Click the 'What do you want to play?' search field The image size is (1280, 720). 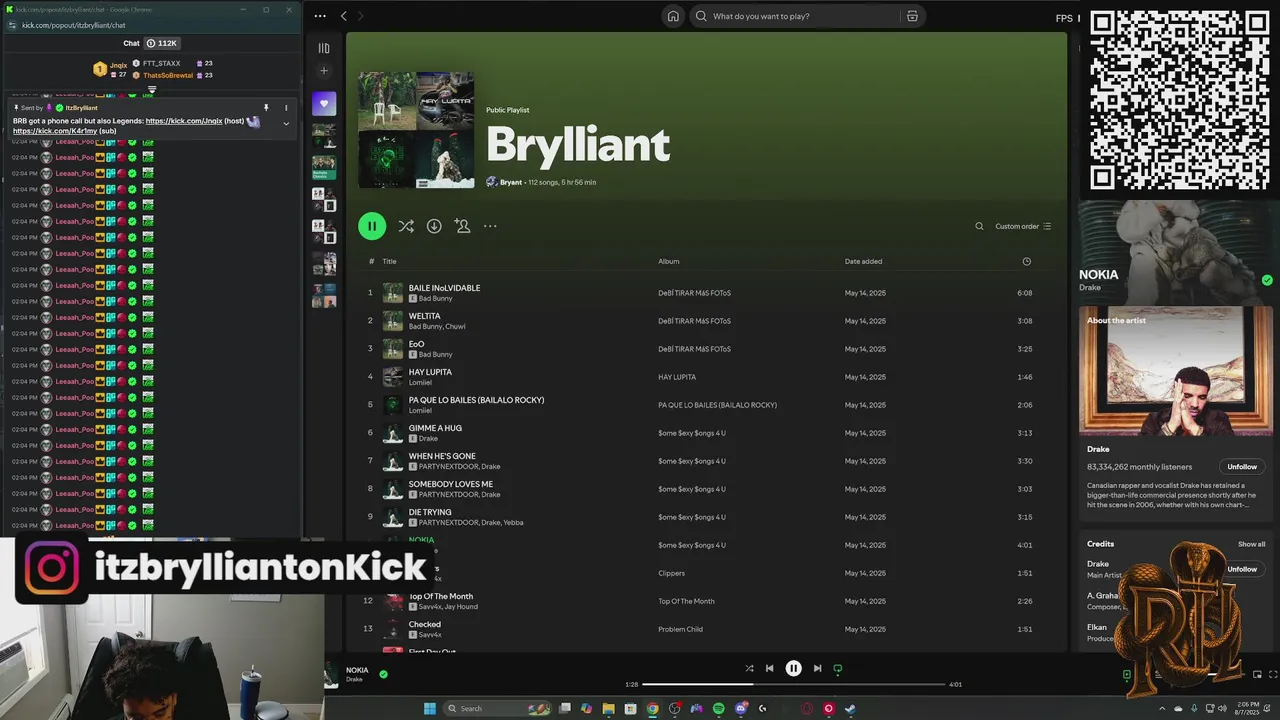pyautogui.click(x=795, y=16)
